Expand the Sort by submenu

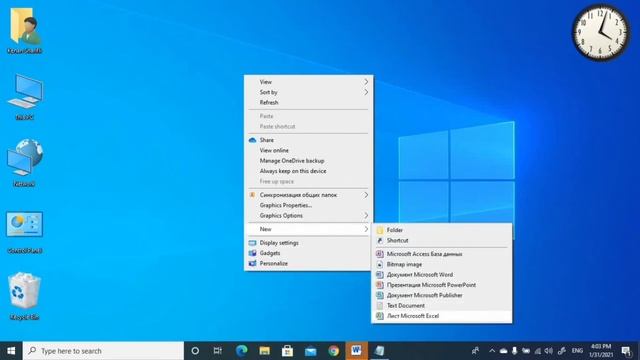click(308, 92)
